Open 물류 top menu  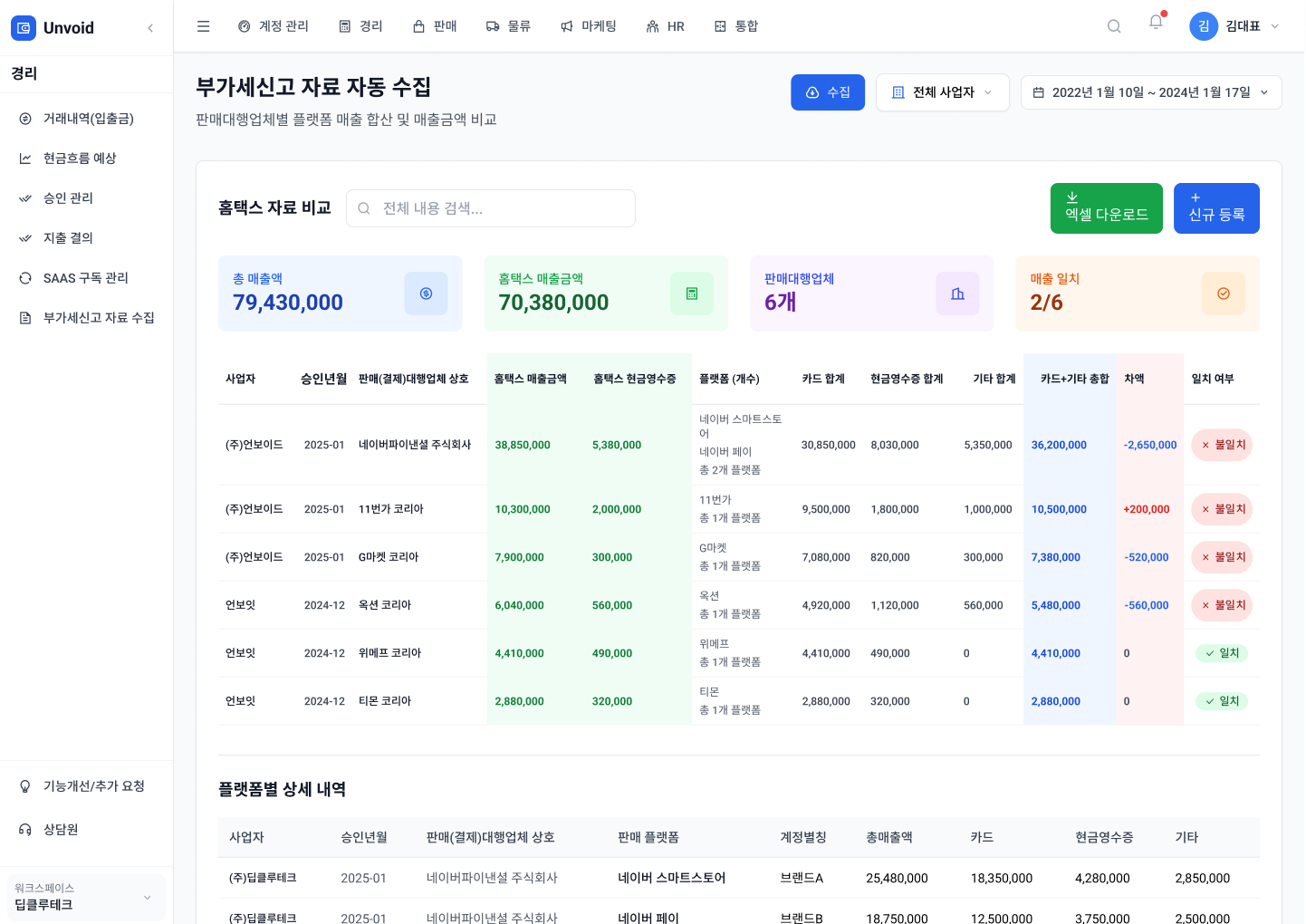[508, 26]
